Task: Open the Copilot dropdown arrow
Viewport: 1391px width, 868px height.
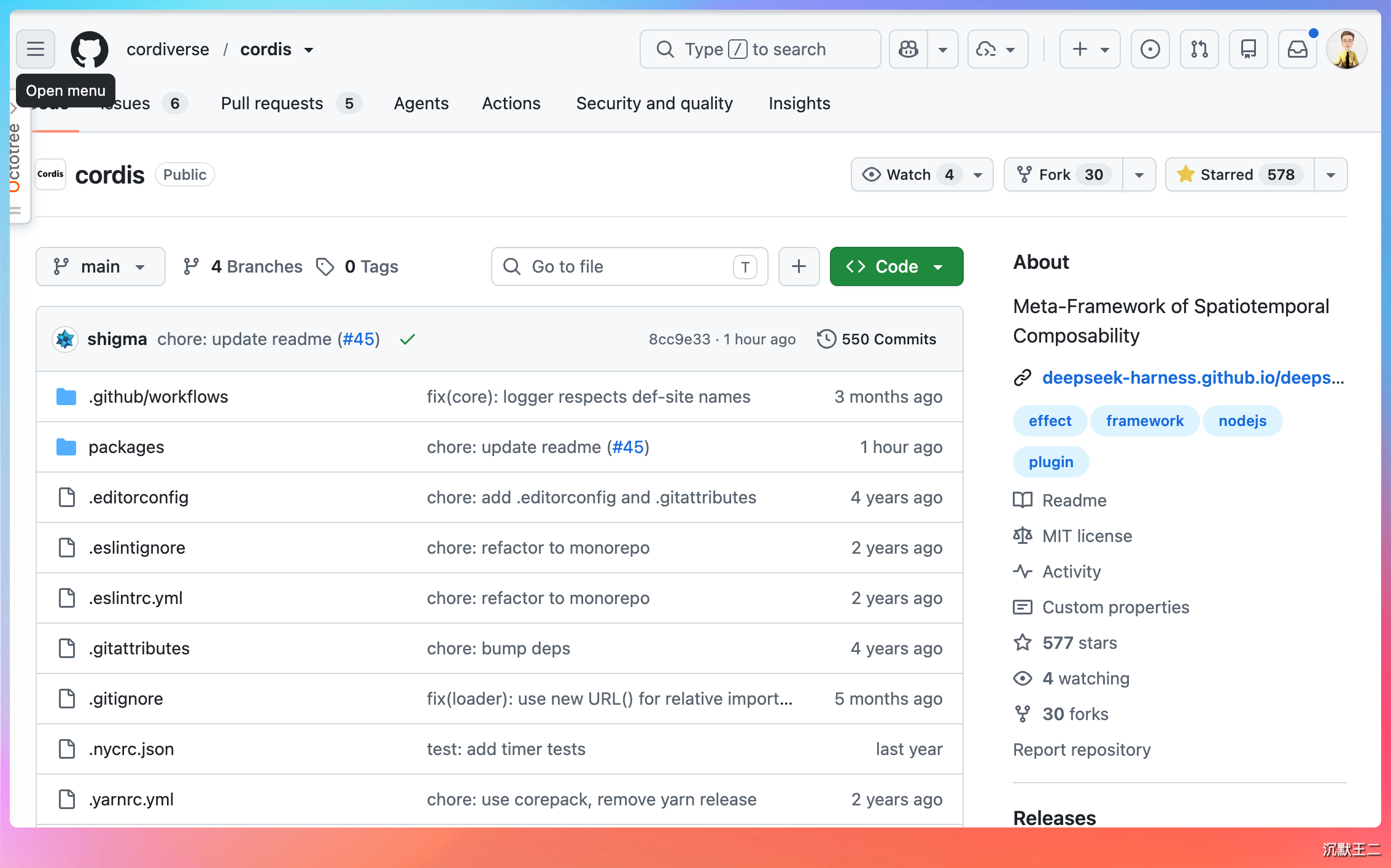Action: [x=943, y=49]
